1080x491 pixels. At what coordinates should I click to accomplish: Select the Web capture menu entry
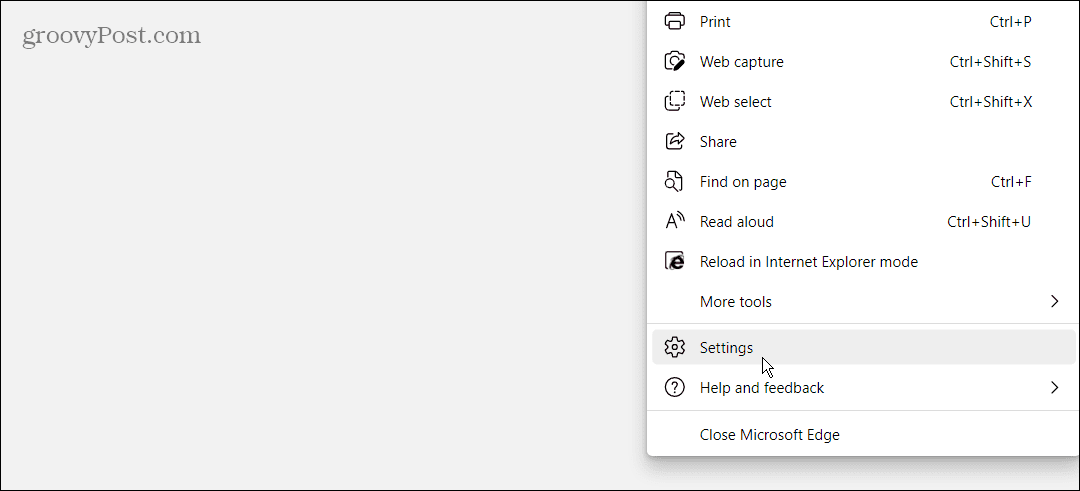coord(863,61)
